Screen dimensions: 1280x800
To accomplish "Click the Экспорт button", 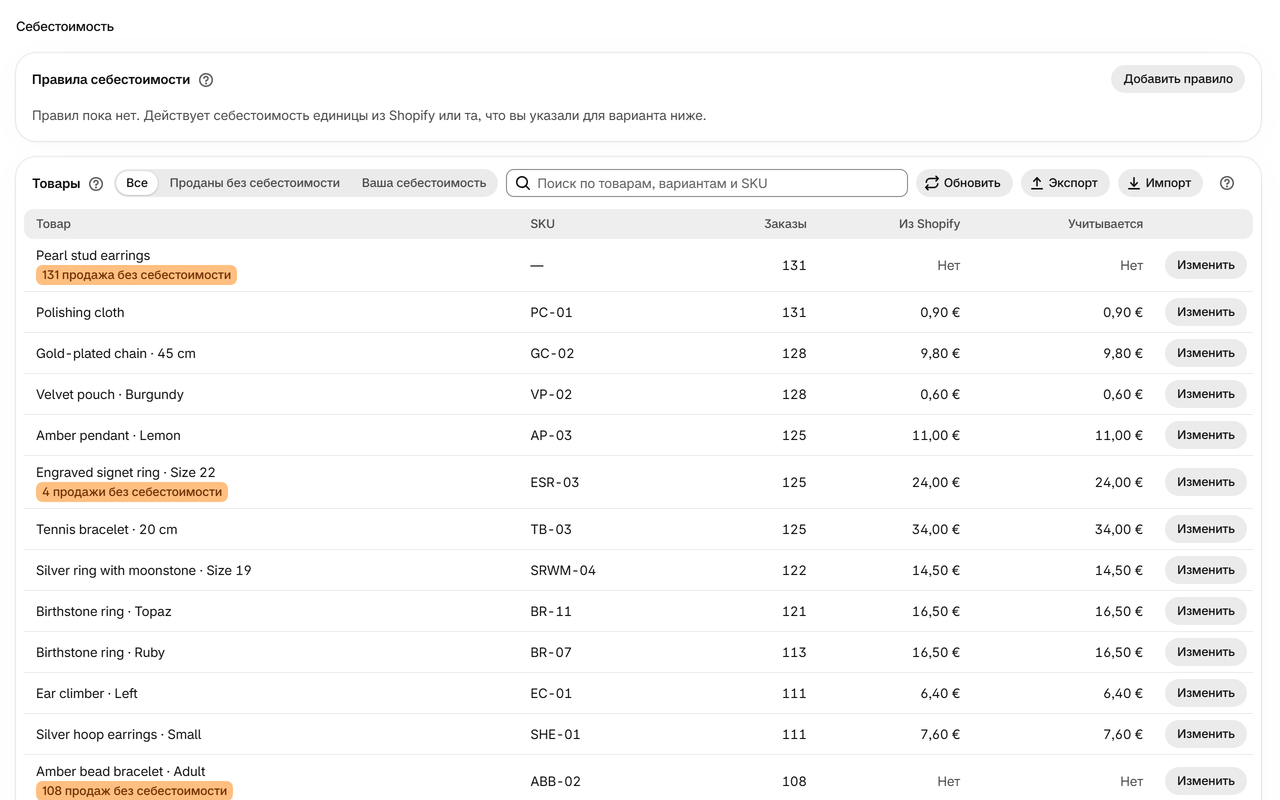I will (x=1065, y=183).
